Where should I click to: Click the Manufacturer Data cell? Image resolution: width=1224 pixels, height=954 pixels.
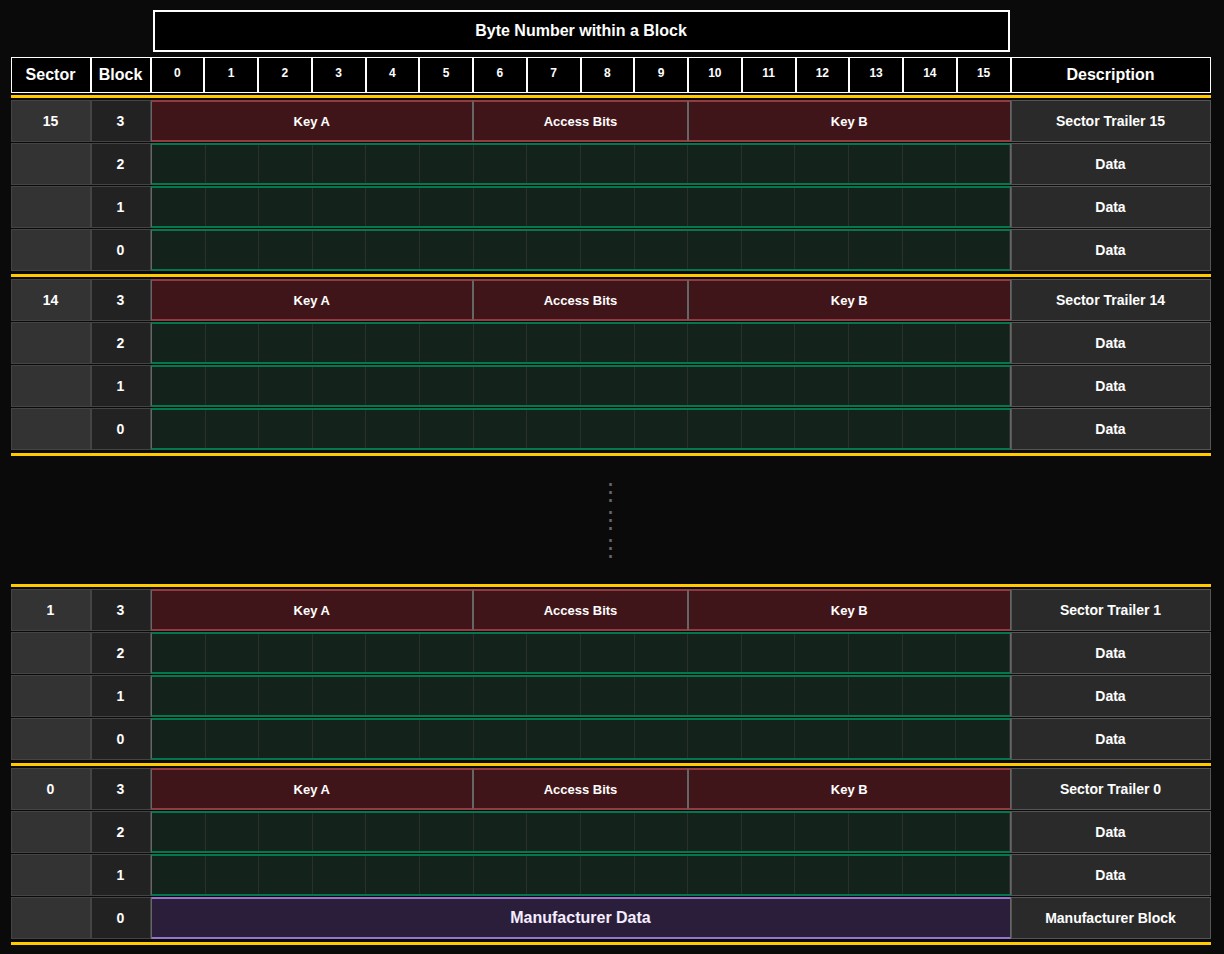pos(580,918)
